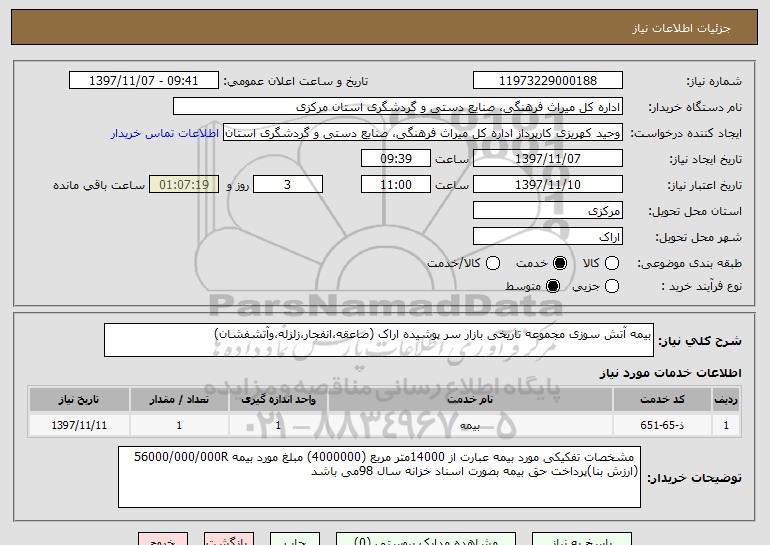Click the شماره نیاز label
770x545 pixels.
(x=714, y=81)
